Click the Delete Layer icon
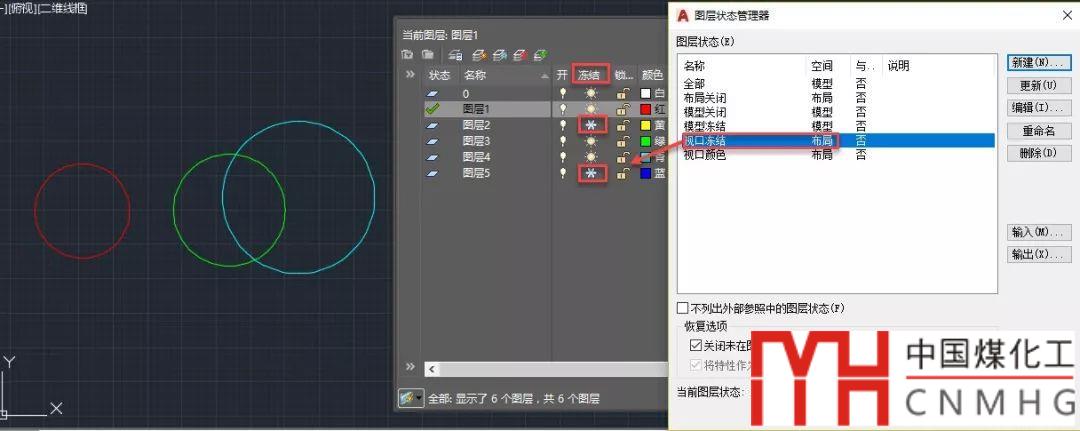The width and height of the screenshot is (1080, 431). (521, 54)
